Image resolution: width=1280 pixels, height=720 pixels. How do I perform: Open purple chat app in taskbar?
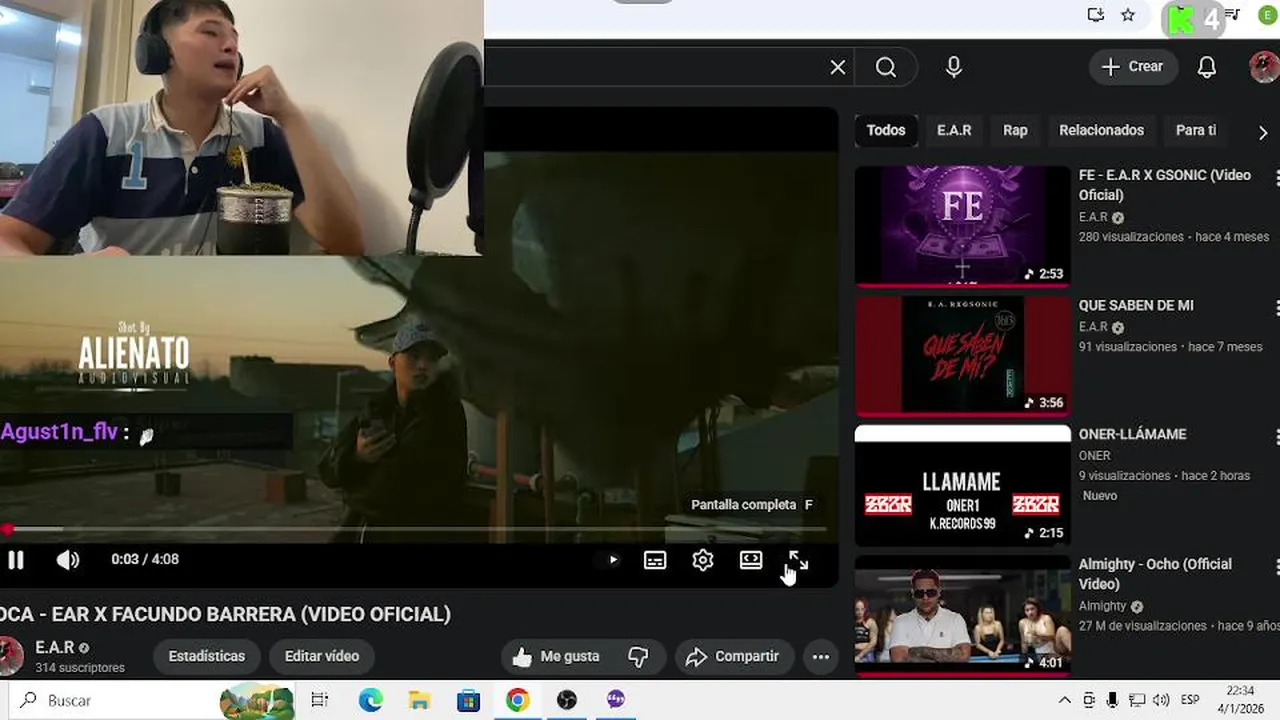[x=616, y=700]
